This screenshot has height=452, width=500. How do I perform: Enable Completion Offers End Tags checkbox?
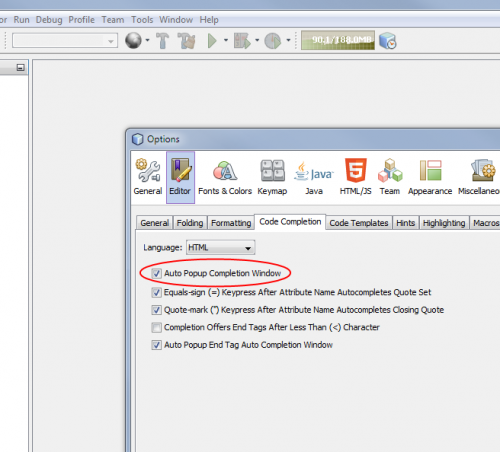tap(156, 328)
